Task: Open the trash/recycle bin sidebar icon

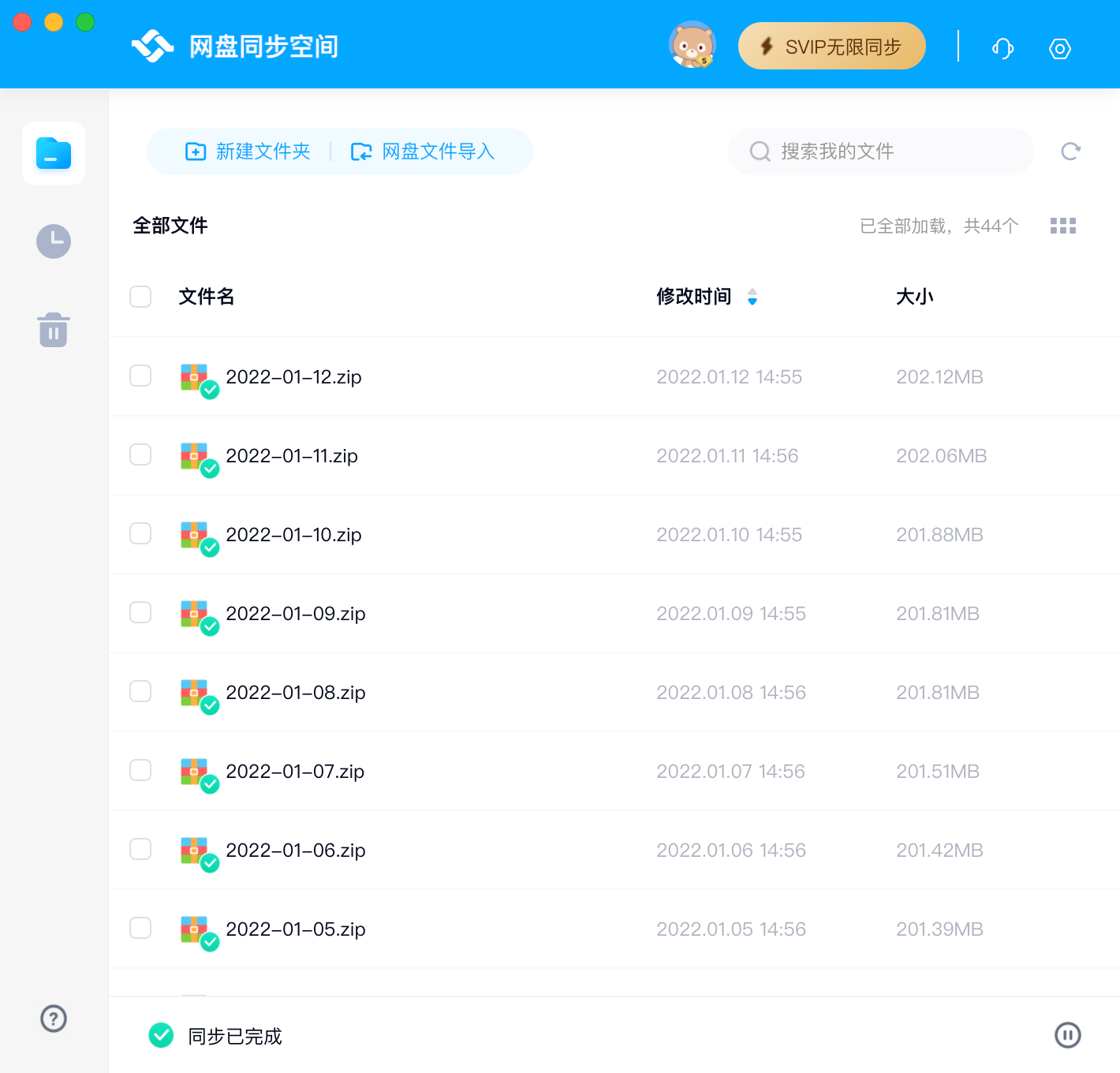Action: click(x=53, y=329)
